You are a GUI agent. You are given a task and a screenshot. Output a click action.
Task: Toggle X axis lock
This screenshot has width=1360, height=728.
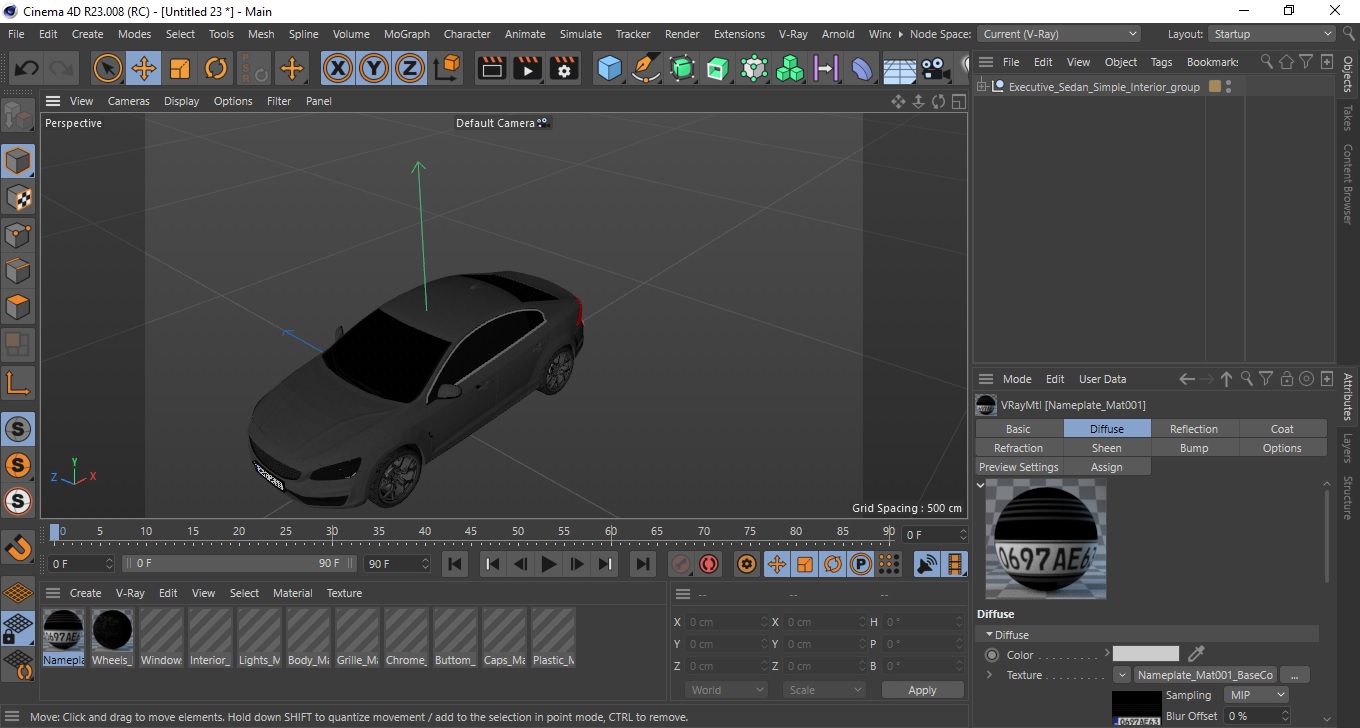pyautogui.click(x=338, y=69)
